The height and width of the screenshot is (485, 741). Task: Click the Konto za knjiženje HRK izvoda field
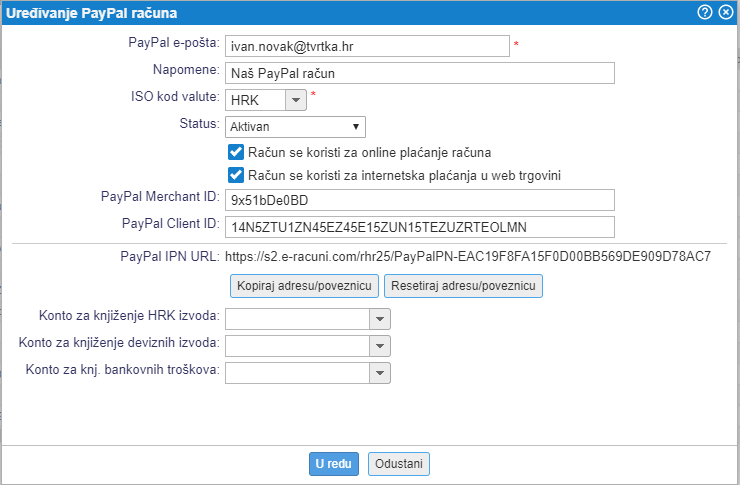pyautogui.click(x=297, y=319)
